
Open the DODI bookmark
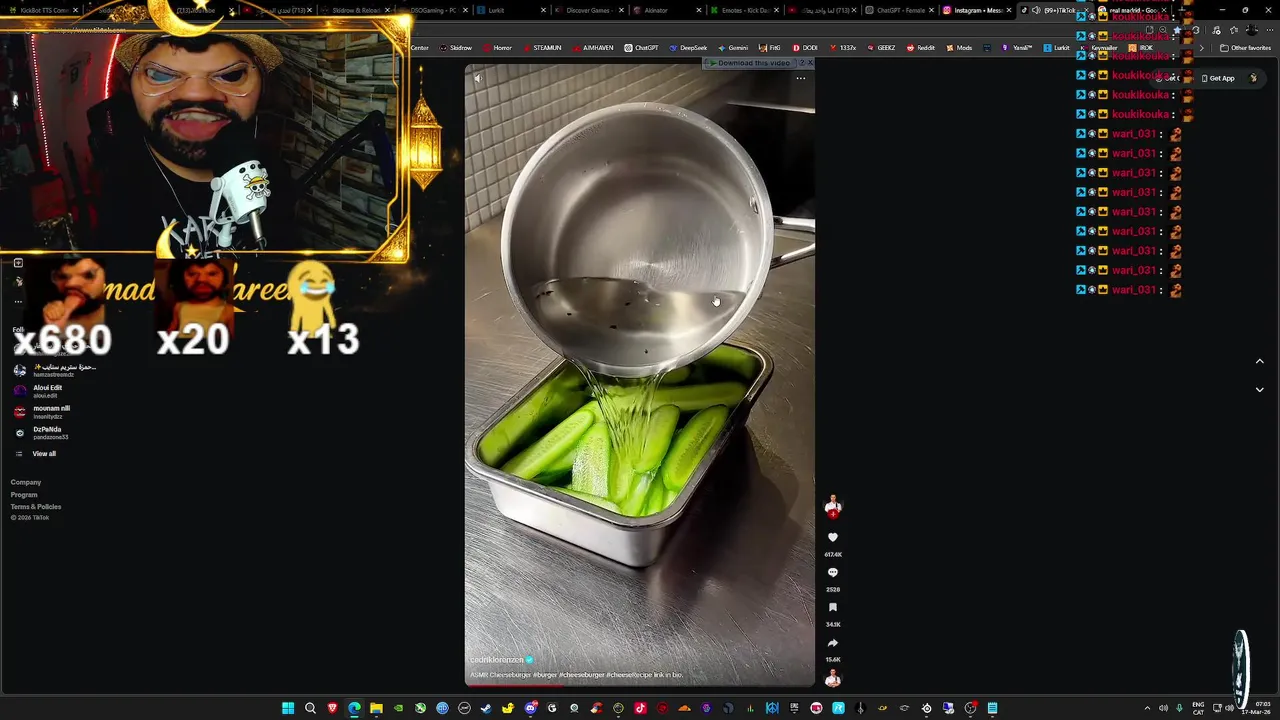[x=805, y=48]
